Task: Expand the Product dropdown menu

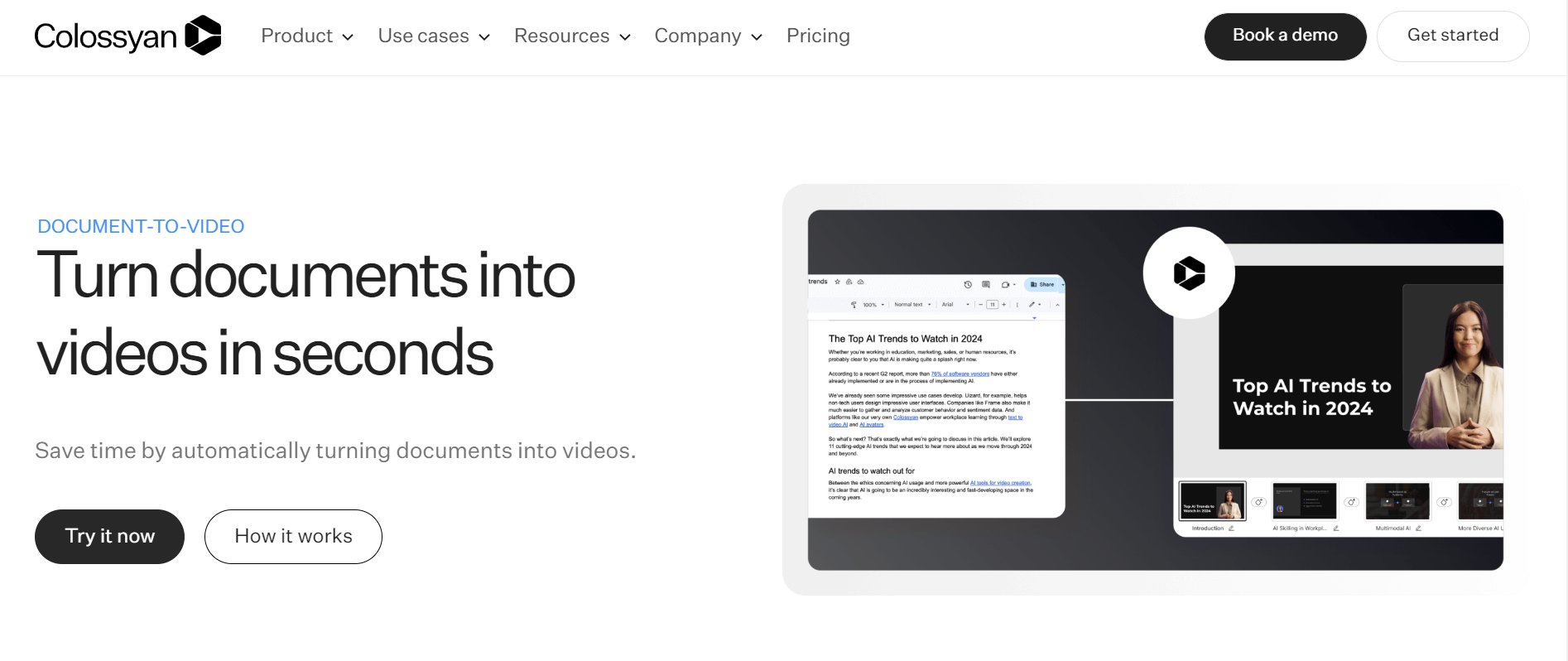Action: coord(307,36)
